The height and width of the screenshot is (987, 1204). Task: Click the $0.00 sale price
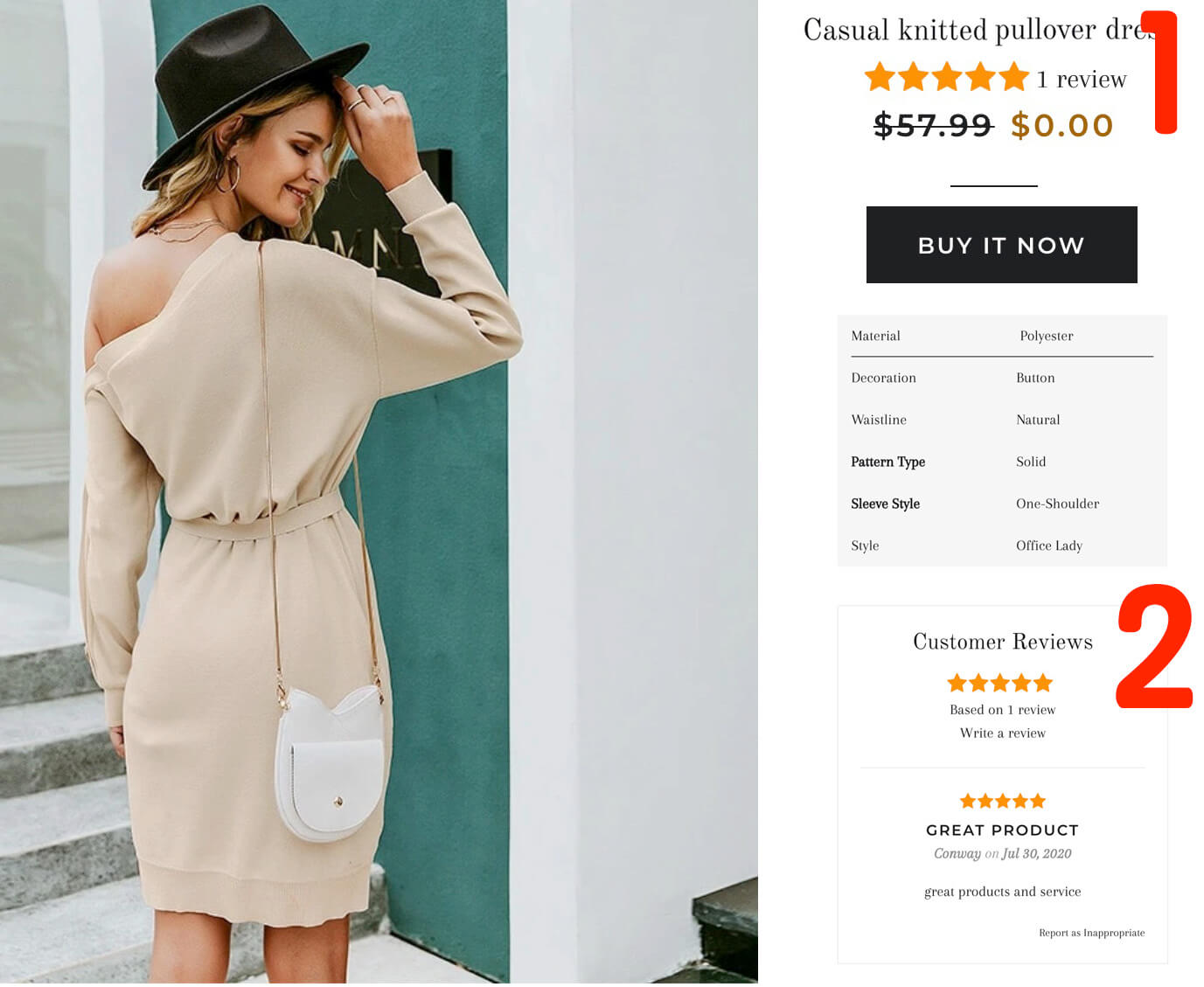pyautogui.click(x=1061, y=126)
